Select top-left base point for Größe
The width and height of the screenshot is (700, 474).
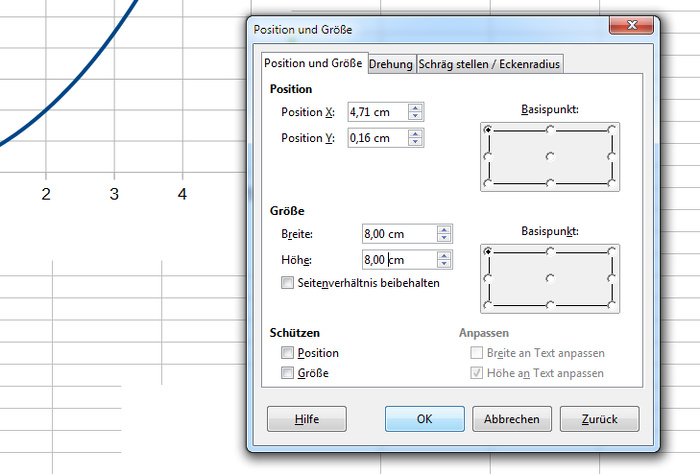[x=488, y=252]
